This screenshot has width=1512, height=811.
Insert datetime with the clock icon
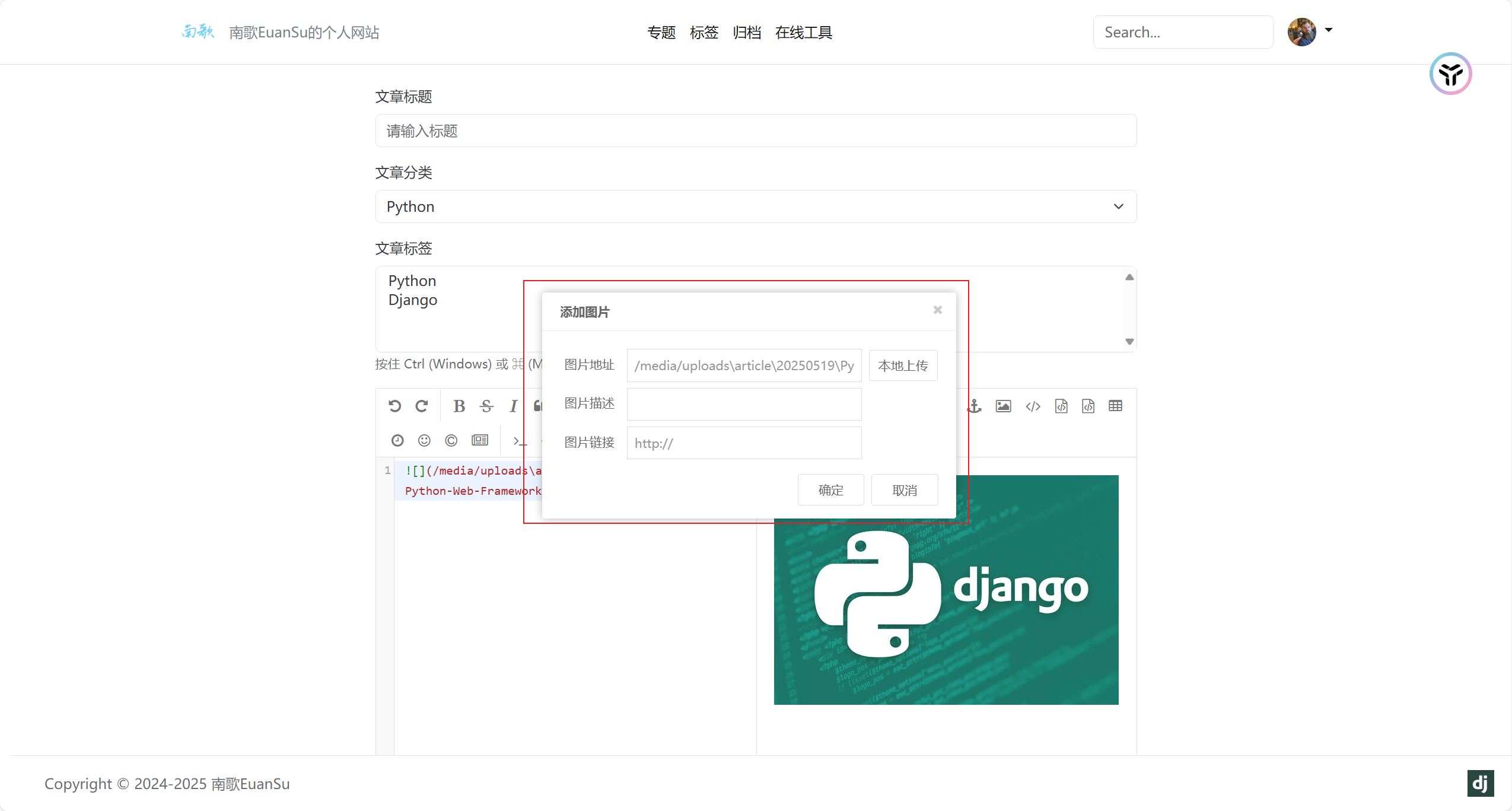click(397, 440)
